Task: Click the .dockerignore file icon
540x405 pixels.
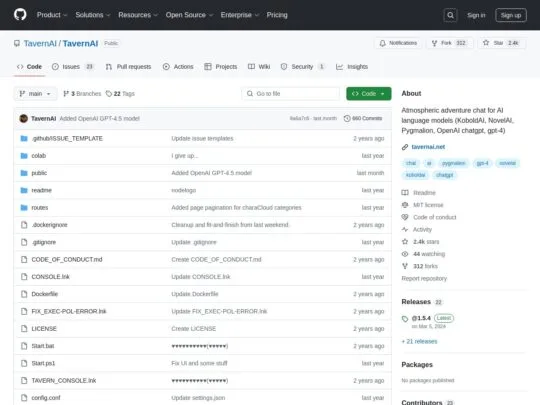Action: pos(24,225)
